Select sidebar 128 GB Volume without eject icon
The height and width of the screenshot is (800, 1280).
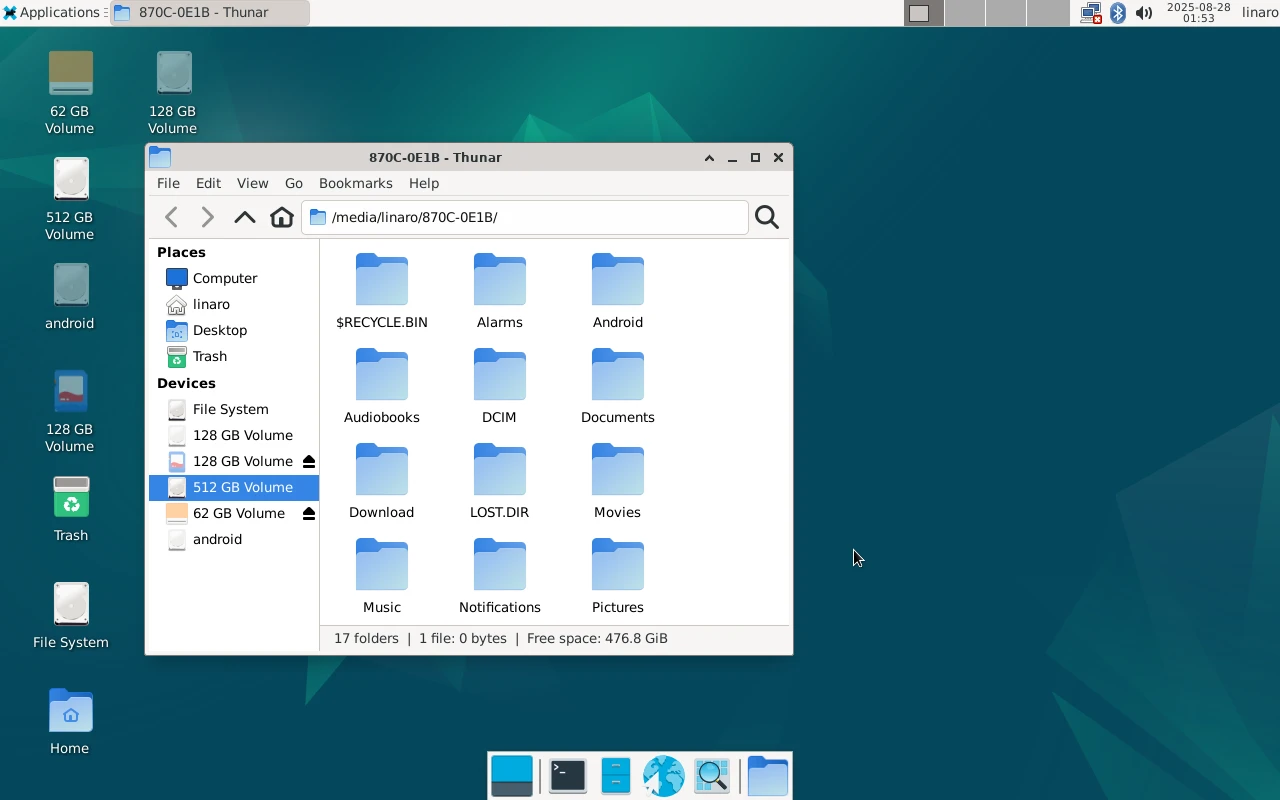(x=234, y=435)
